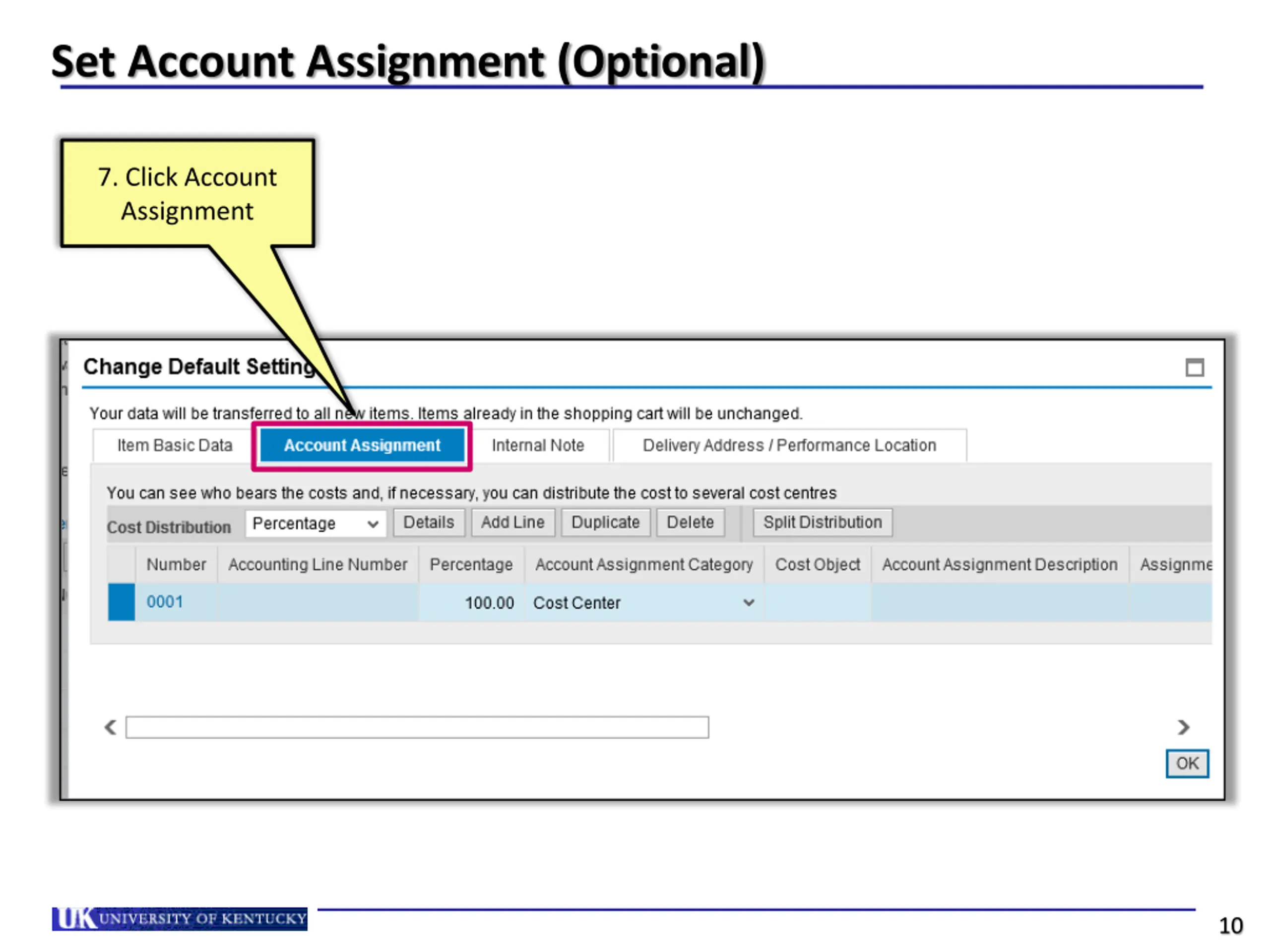Click the horizontal scrollbar track

(x=417, y=727)
